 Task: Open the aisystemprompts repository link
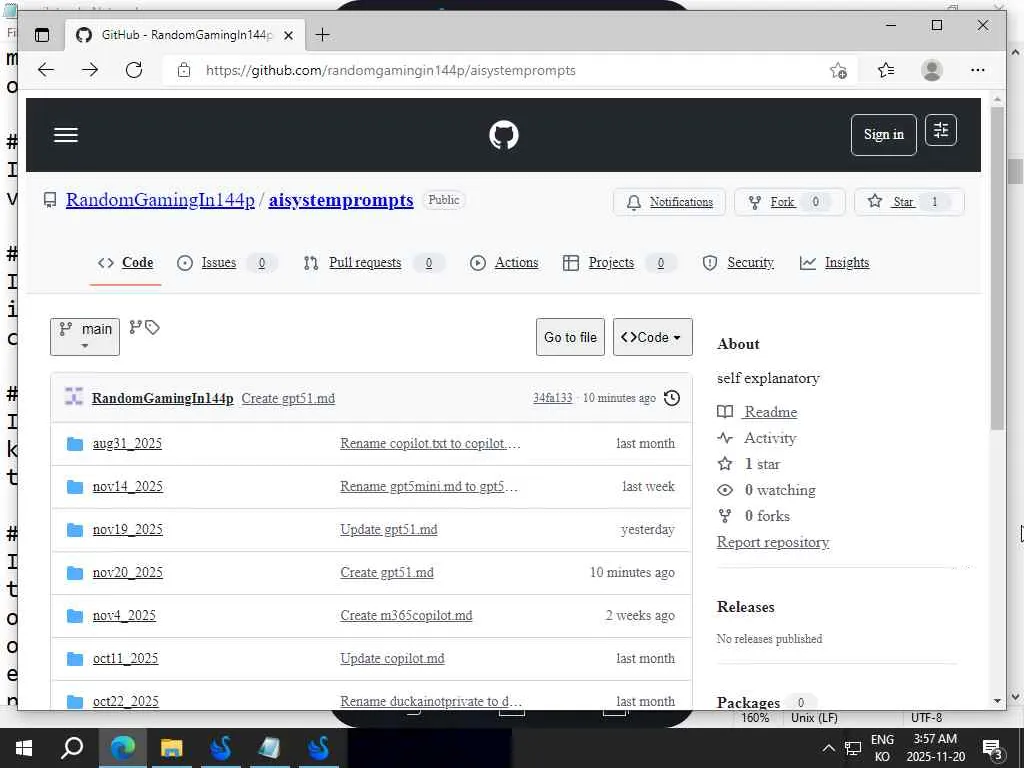(x=341, y=200)
